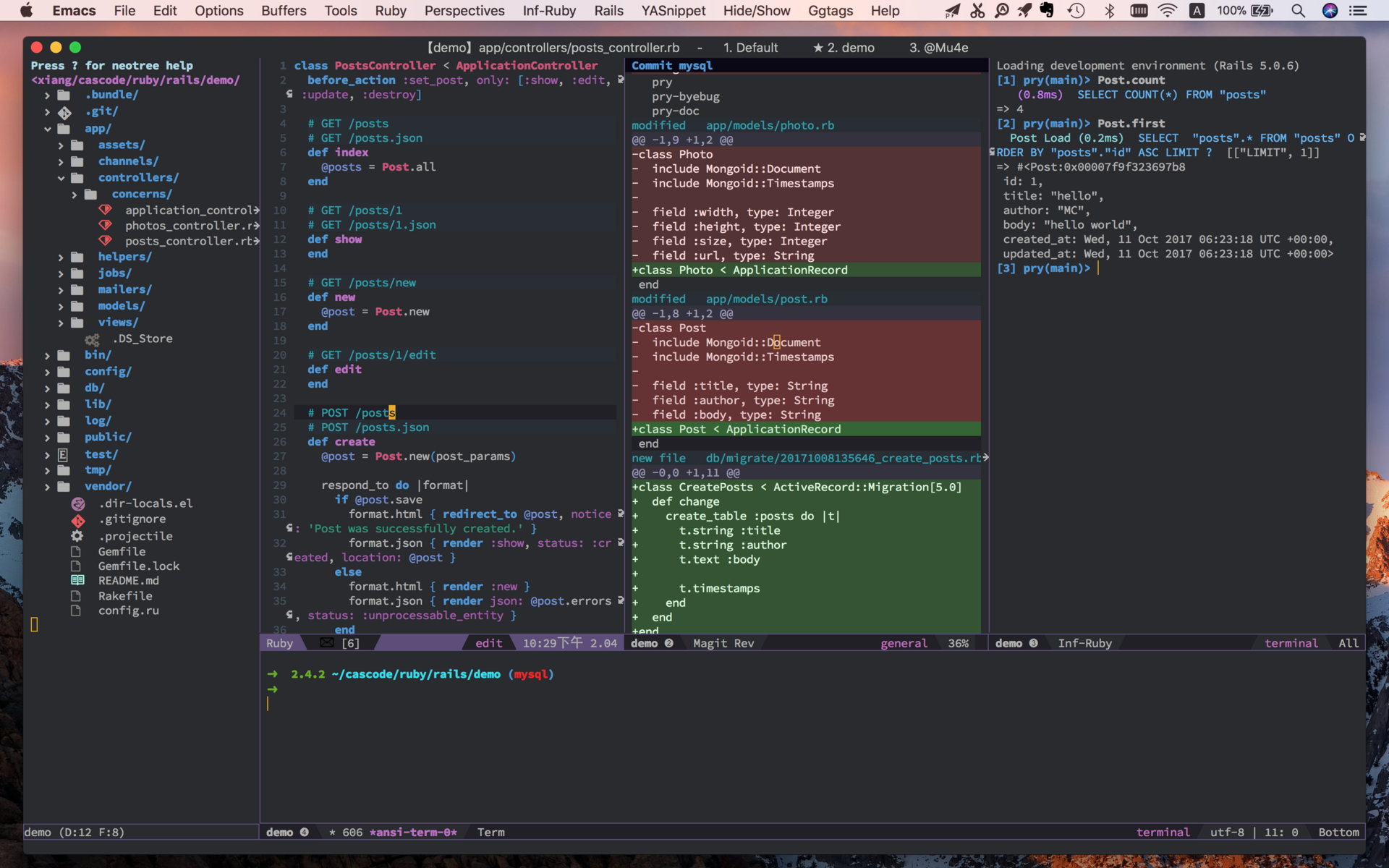Click the Magit Rev mode label
The image size is (1389, 868).
click(x=723, y=643)
